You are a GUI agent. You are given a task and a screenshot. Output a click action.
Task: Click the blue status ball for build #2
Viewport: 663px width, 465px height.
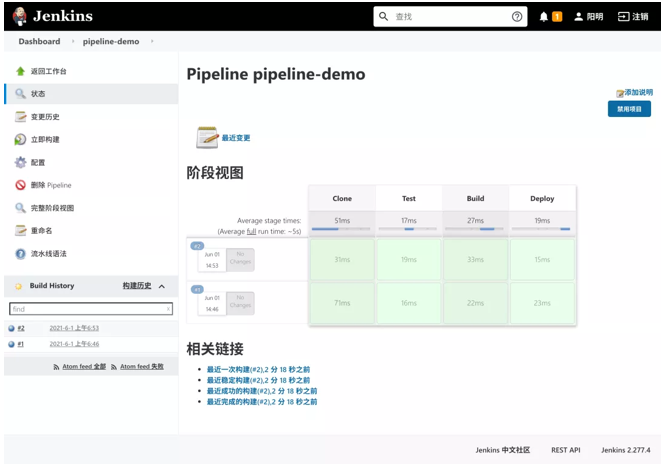click(11, 328)
